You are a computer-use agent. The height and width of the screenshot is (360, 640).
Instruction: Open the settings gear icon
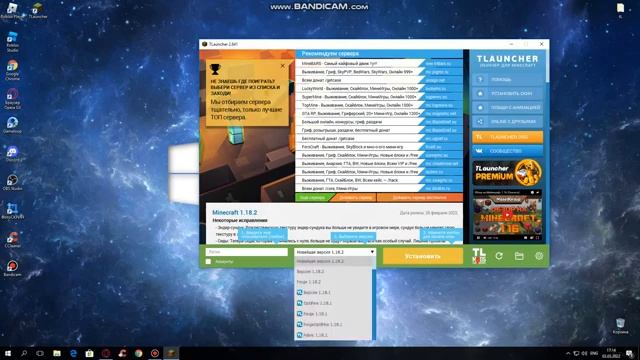coord(539,256)
